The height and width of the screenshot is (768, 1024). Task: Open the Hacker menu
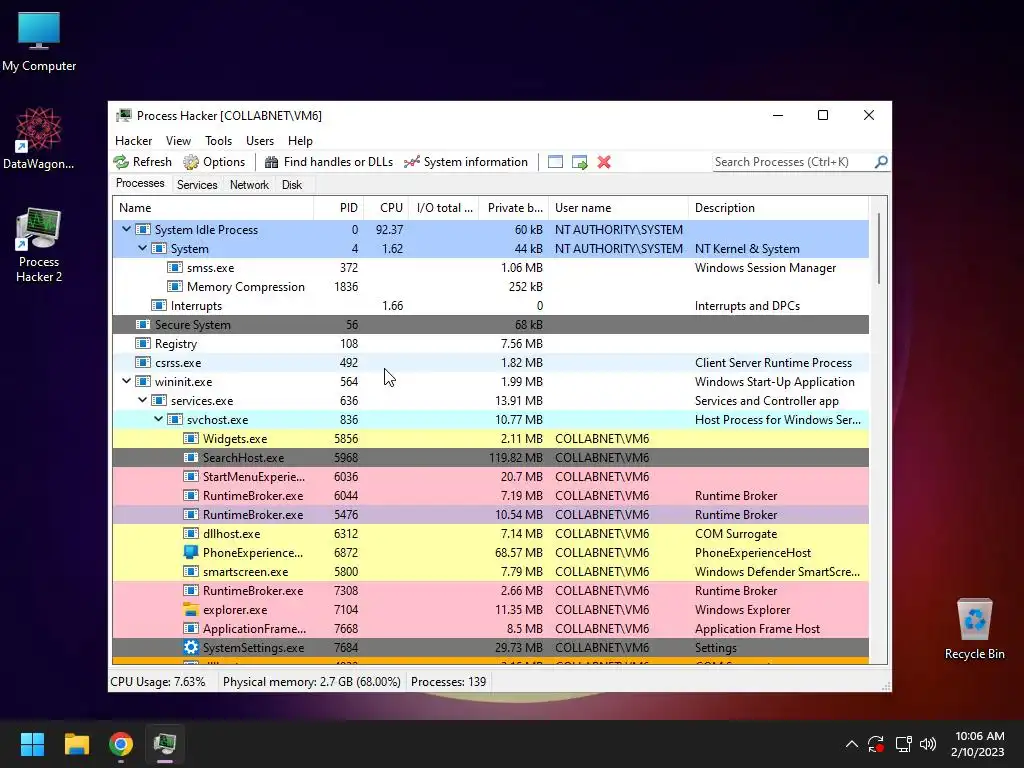pos(133,140)
